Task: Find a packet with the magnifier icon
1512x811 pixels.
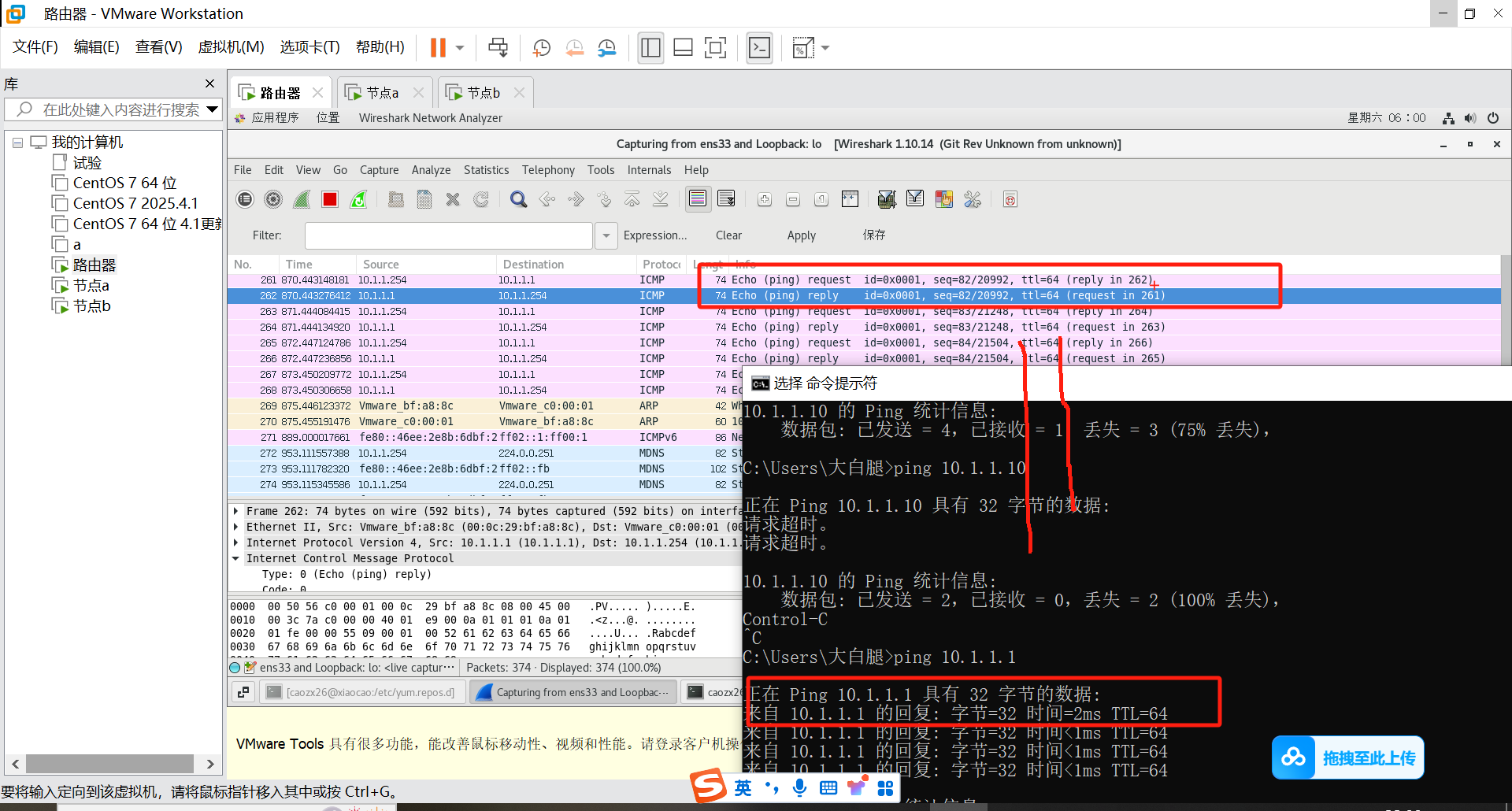Action: tap(518, 199)
